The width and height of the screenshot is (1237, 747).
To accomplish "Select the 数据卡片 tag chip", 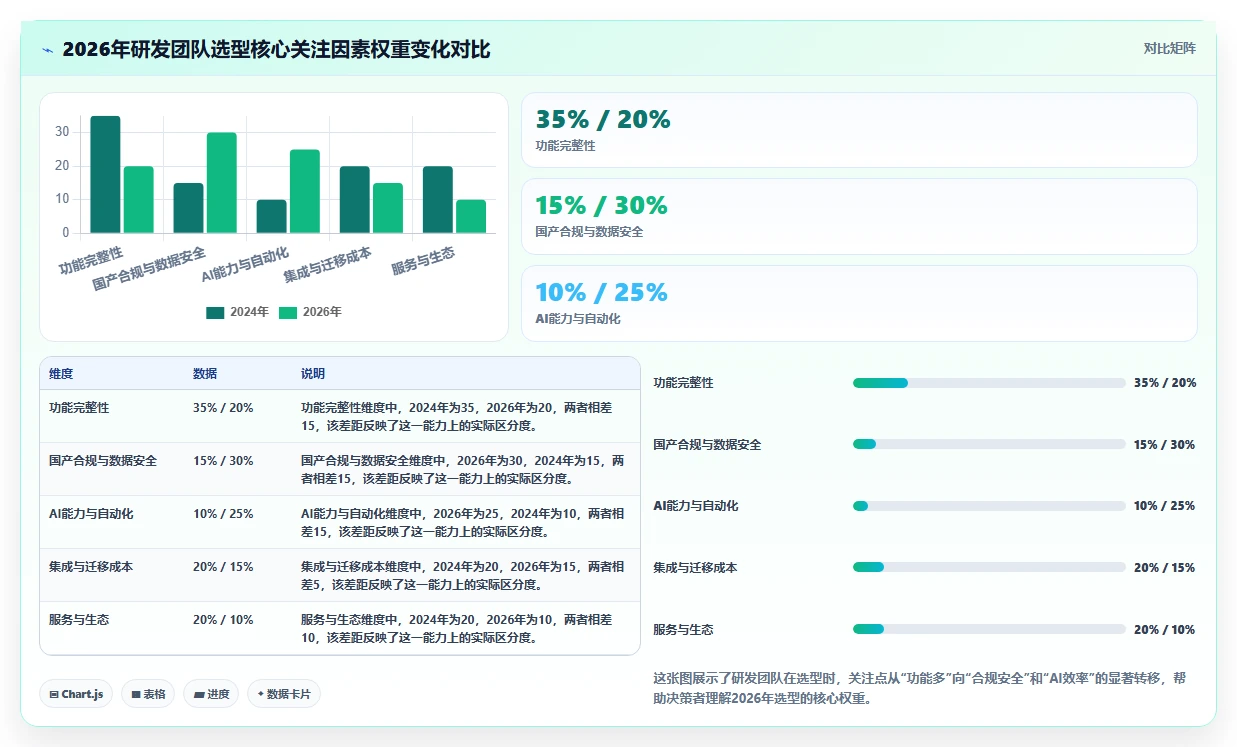I will (284, 694).
